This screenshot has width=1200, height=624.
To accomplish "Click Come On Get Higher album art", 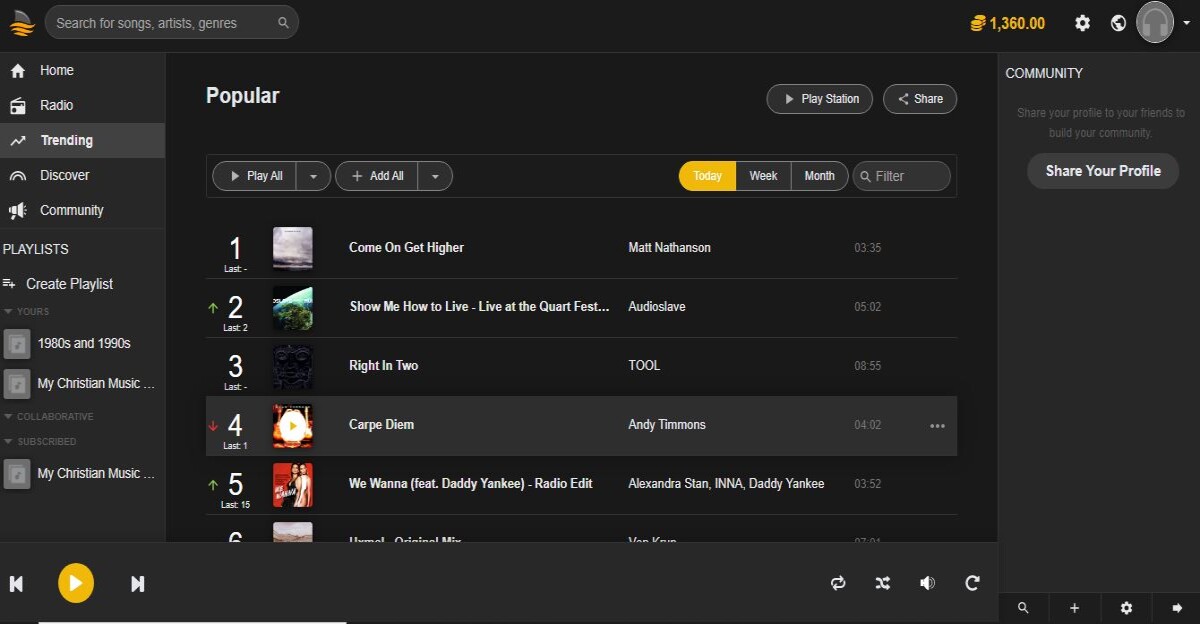I will [293, 248].
